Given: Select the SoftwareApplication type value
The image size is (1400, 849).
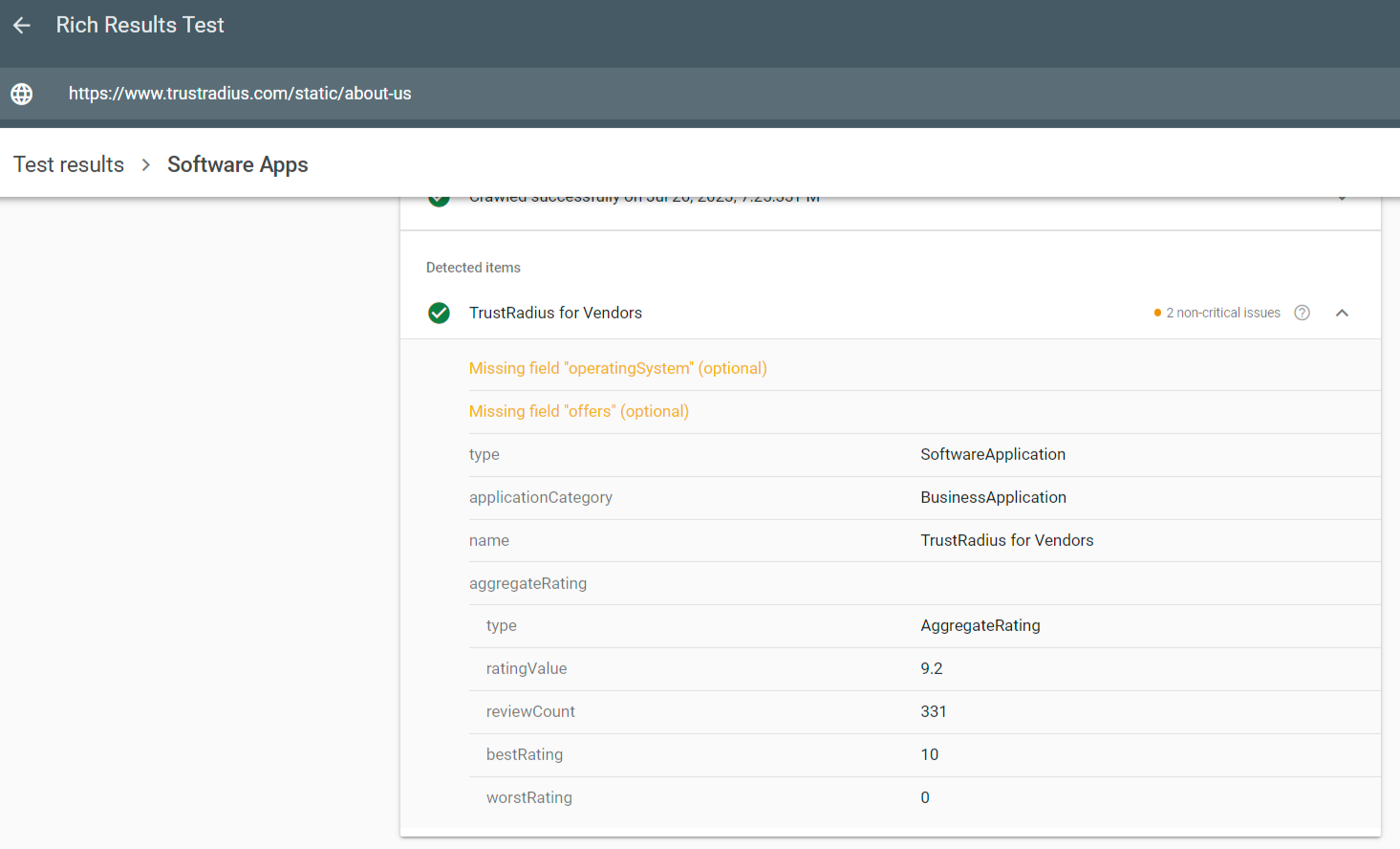Looking at the screenshot, I should [x=993, y=454].
